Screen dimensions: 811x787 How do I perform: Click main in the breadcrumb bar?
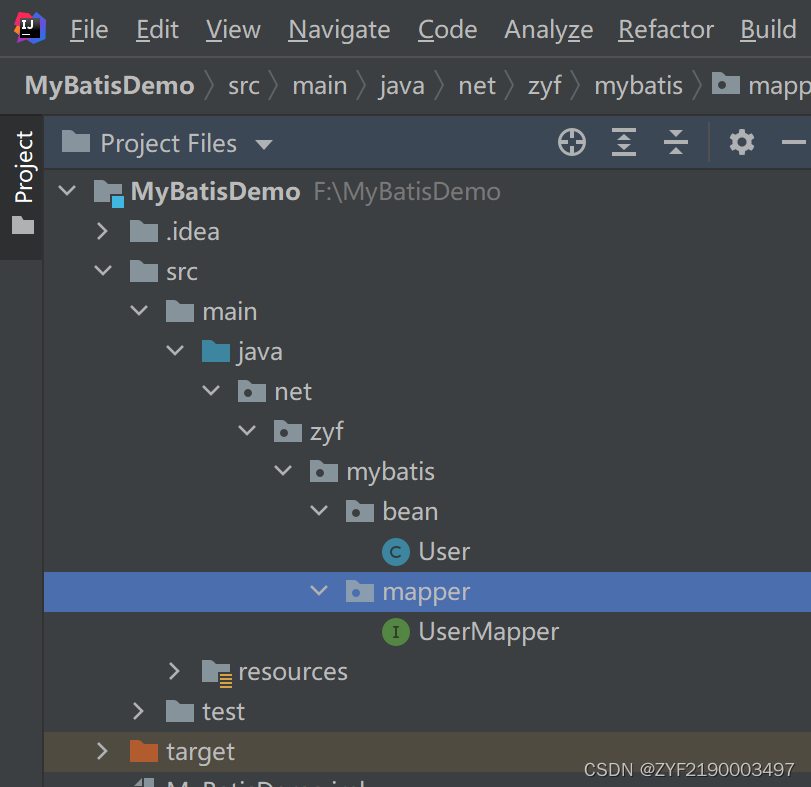coord(320,85)
